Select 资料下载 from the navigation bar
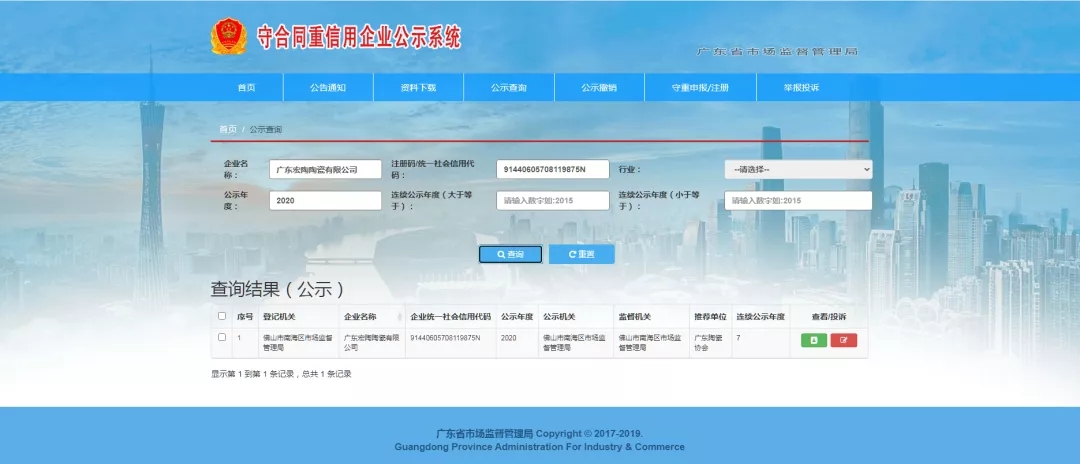The width and height of the screenshot is (1080, 464). click(418, 88)
